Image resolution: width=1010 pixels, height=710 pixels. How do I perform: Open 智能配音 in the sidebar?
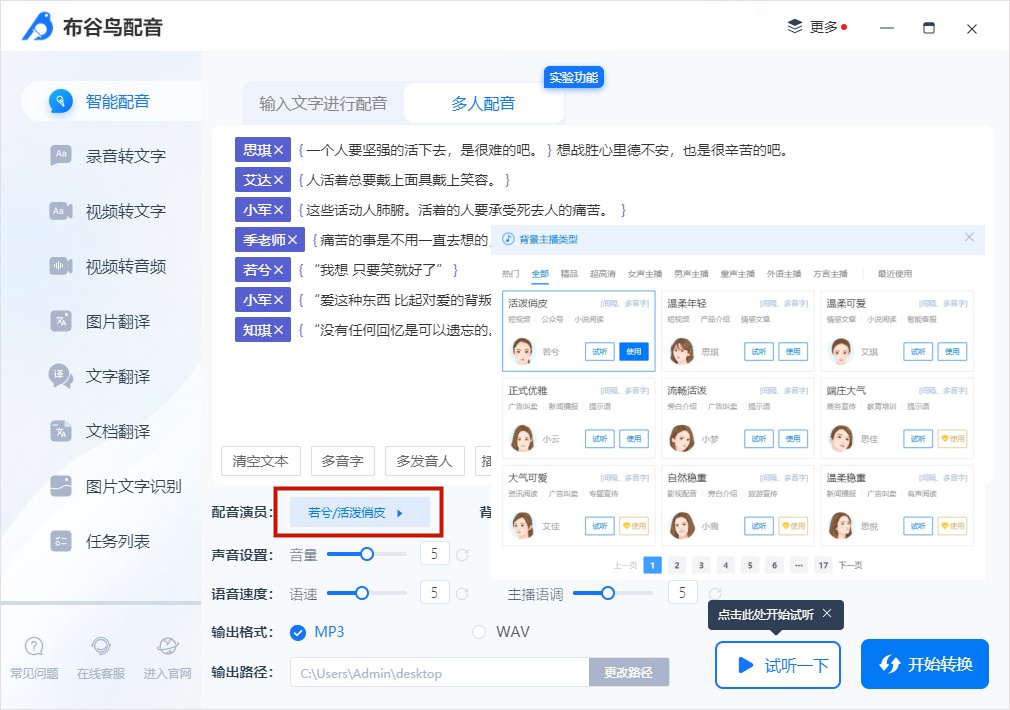click(x=111, y=101)
